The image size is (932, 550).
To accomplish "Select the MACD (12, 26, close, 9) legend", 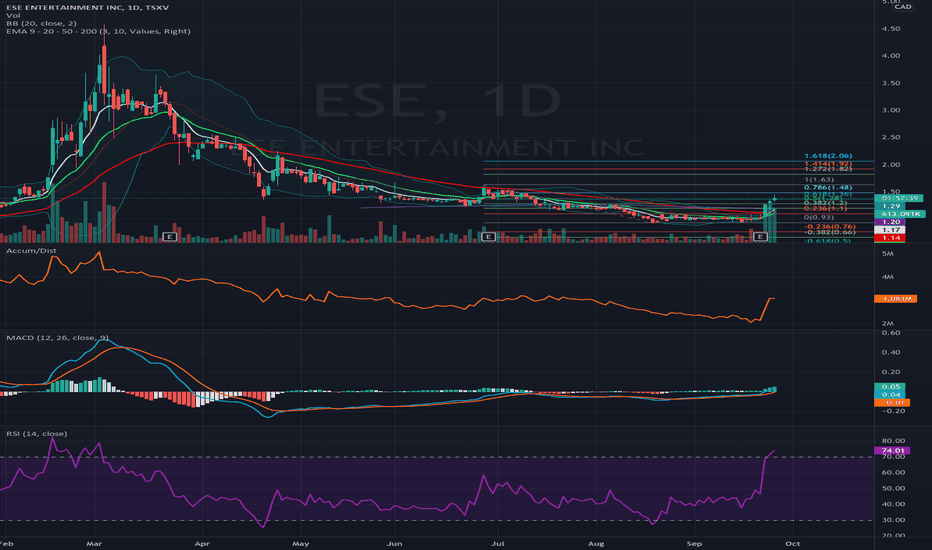I will pos(58,337).
